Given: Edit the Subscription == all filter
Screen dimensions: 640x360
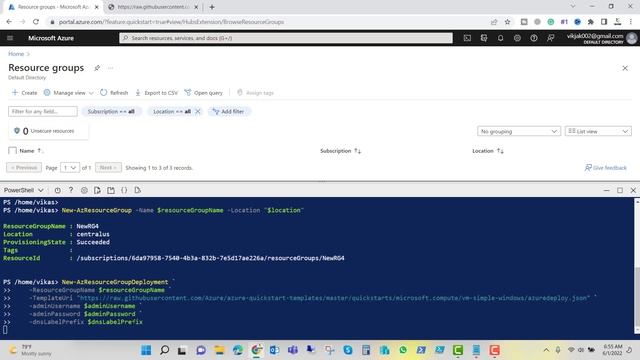Looking at the screenshot, I should (x=111, y=111).
